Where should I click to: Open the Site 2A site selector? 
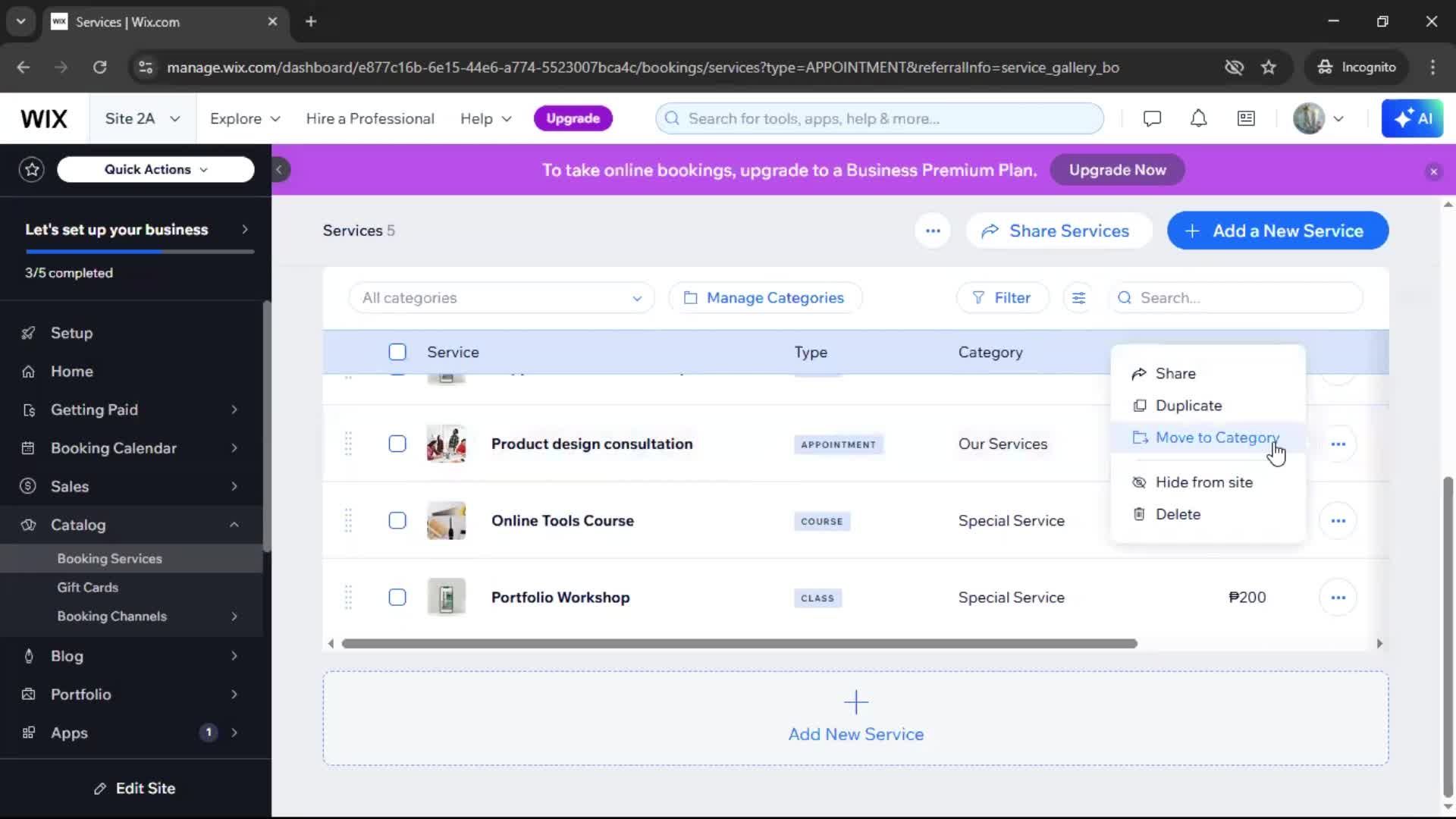(x=143, y=118)
